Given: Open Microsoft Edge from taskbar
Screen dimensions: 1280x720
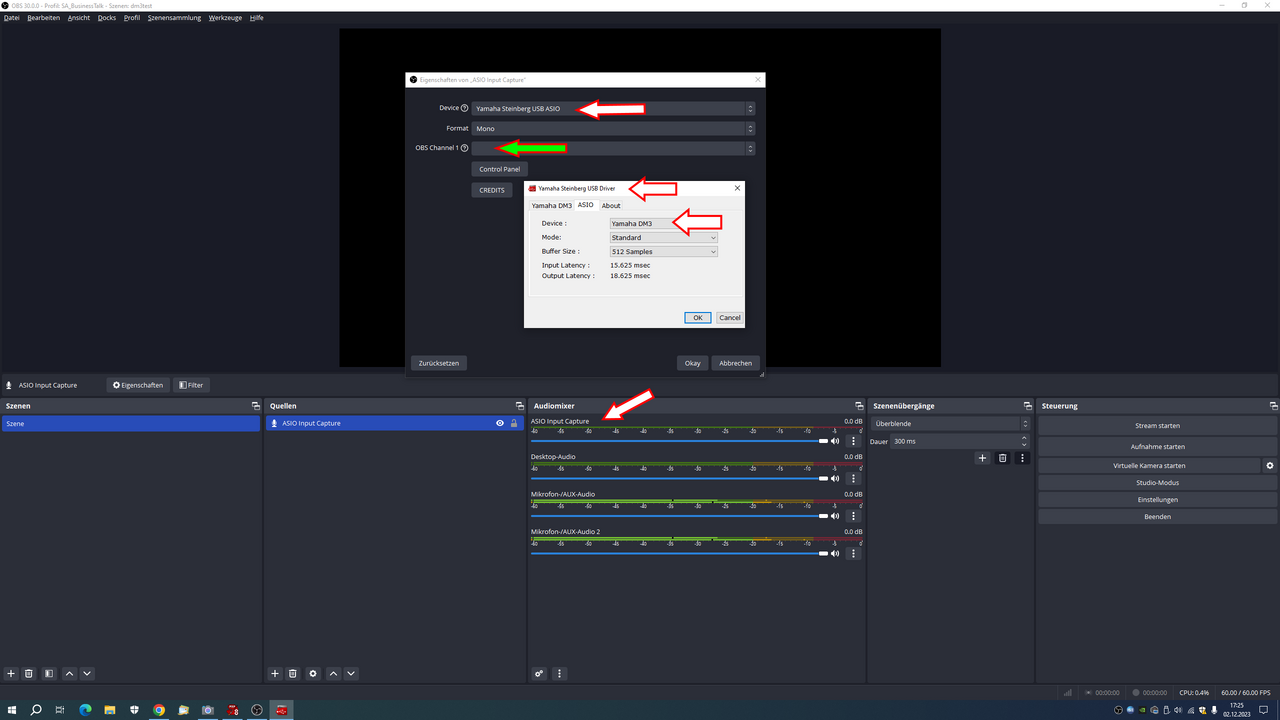Looking at the screenshot, I should pyautogui.click(x=86, y=710).
